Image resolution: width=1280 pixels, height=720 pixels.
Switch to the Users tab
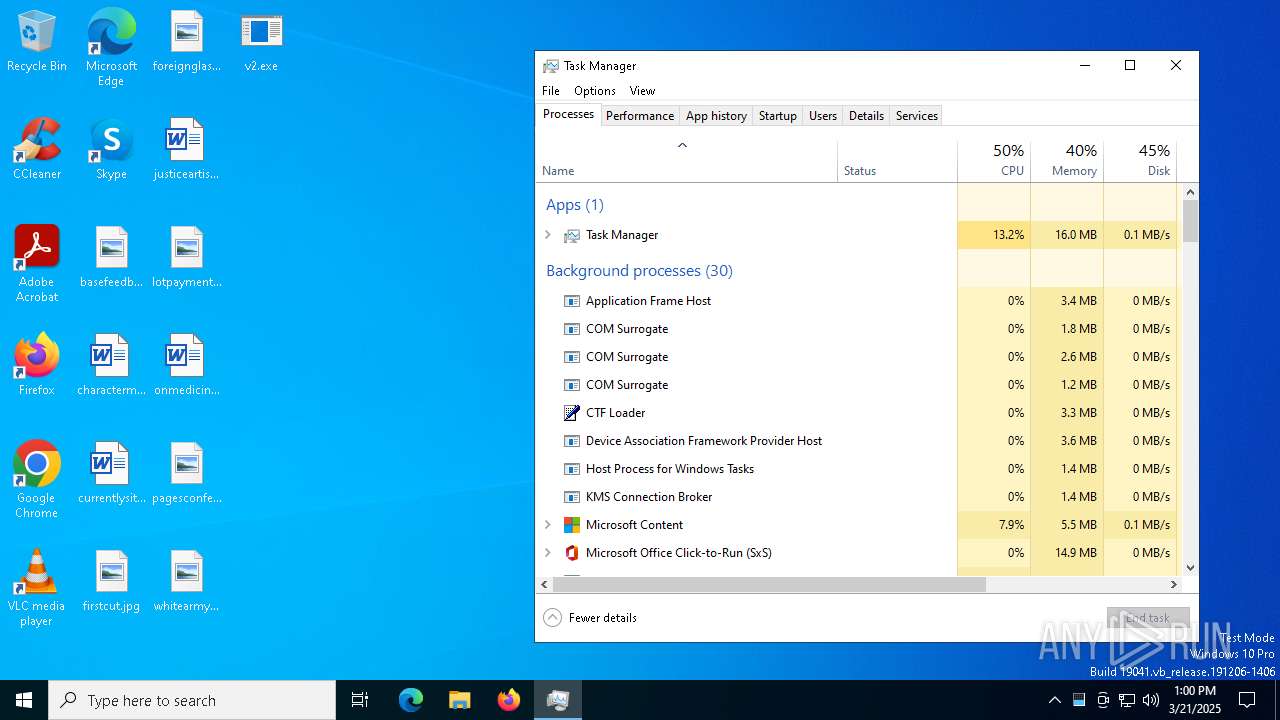tap(822, 116)
